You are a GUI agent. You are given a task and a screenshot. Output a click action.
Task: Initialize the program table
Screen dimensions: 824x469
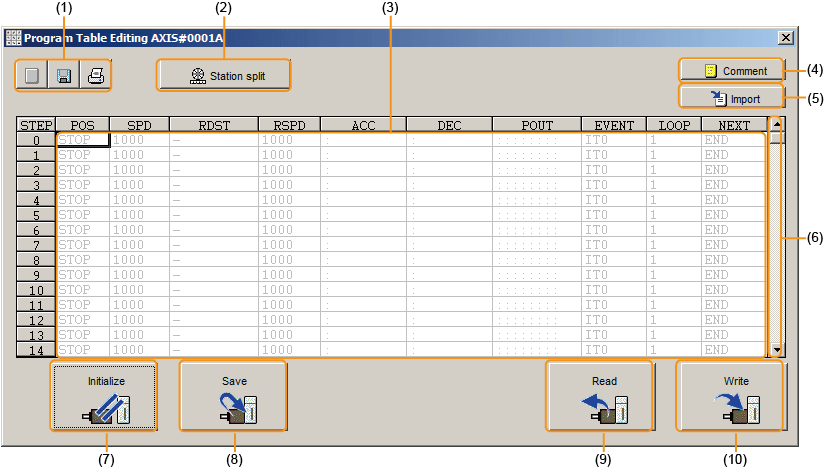[105, 397]
